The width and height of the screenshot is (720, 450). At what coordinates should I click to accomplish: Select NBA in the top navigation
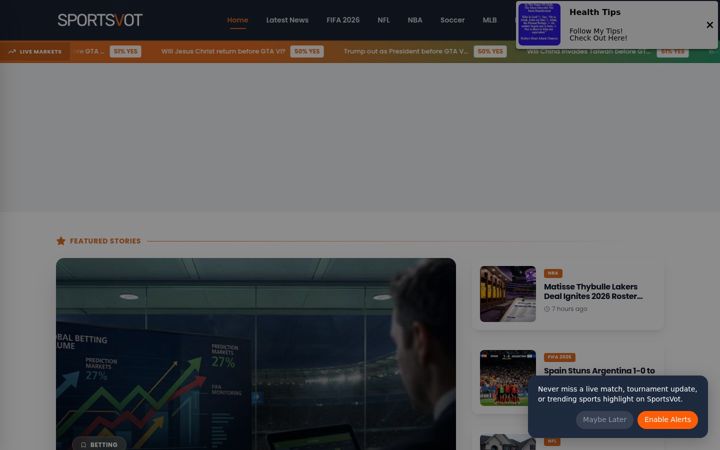coord(415,20)
